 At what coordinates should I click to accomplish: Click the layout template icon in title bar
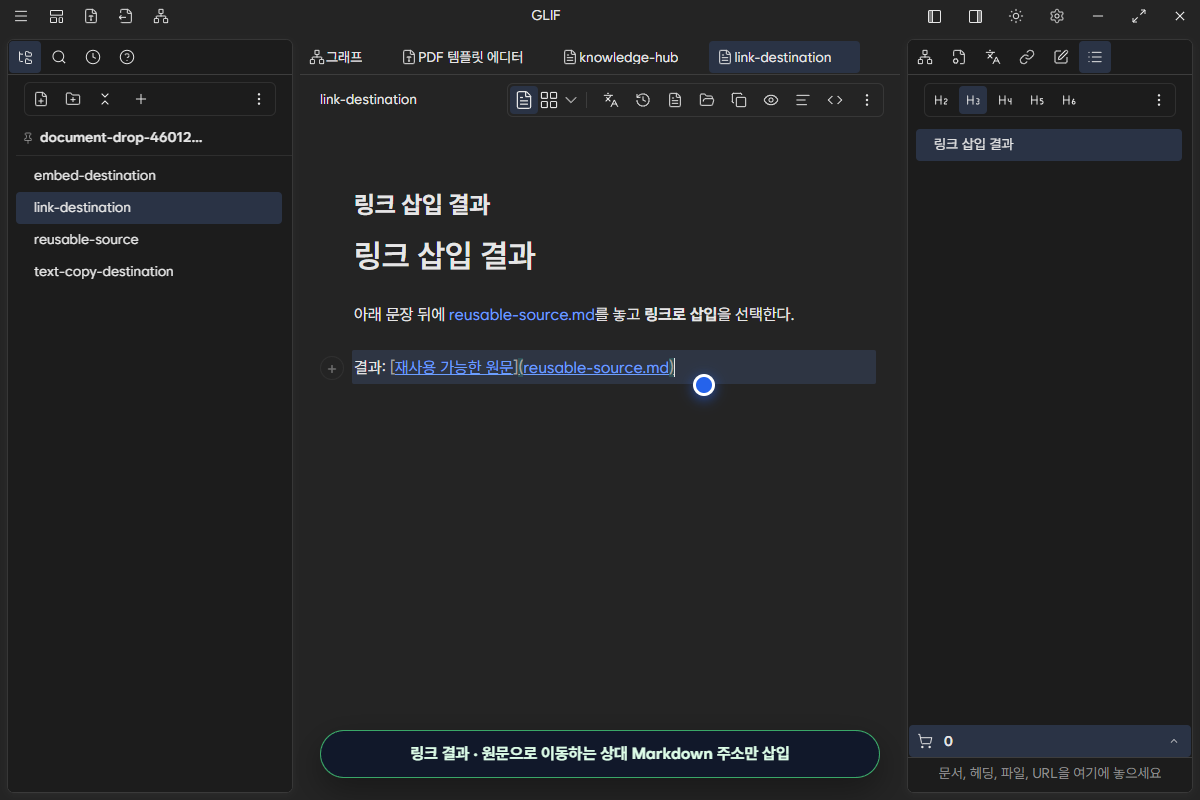(56, 16)
